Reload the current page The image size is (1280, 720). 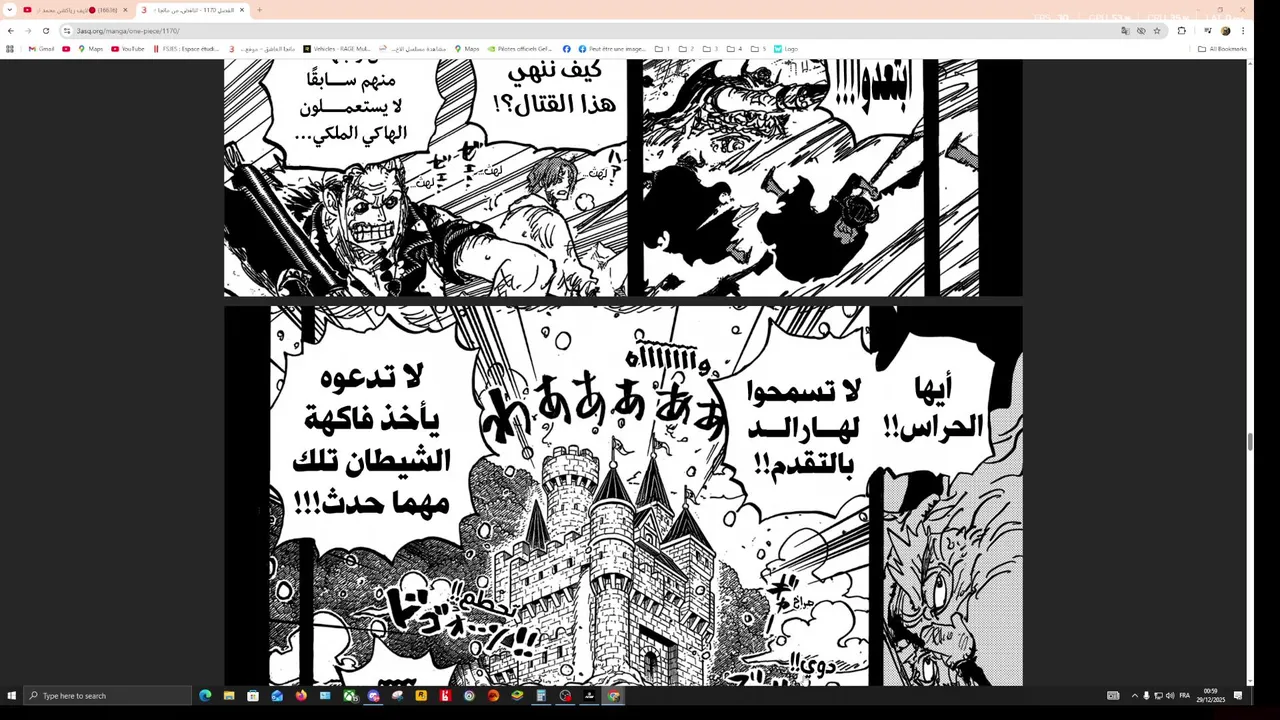point(46,31)
